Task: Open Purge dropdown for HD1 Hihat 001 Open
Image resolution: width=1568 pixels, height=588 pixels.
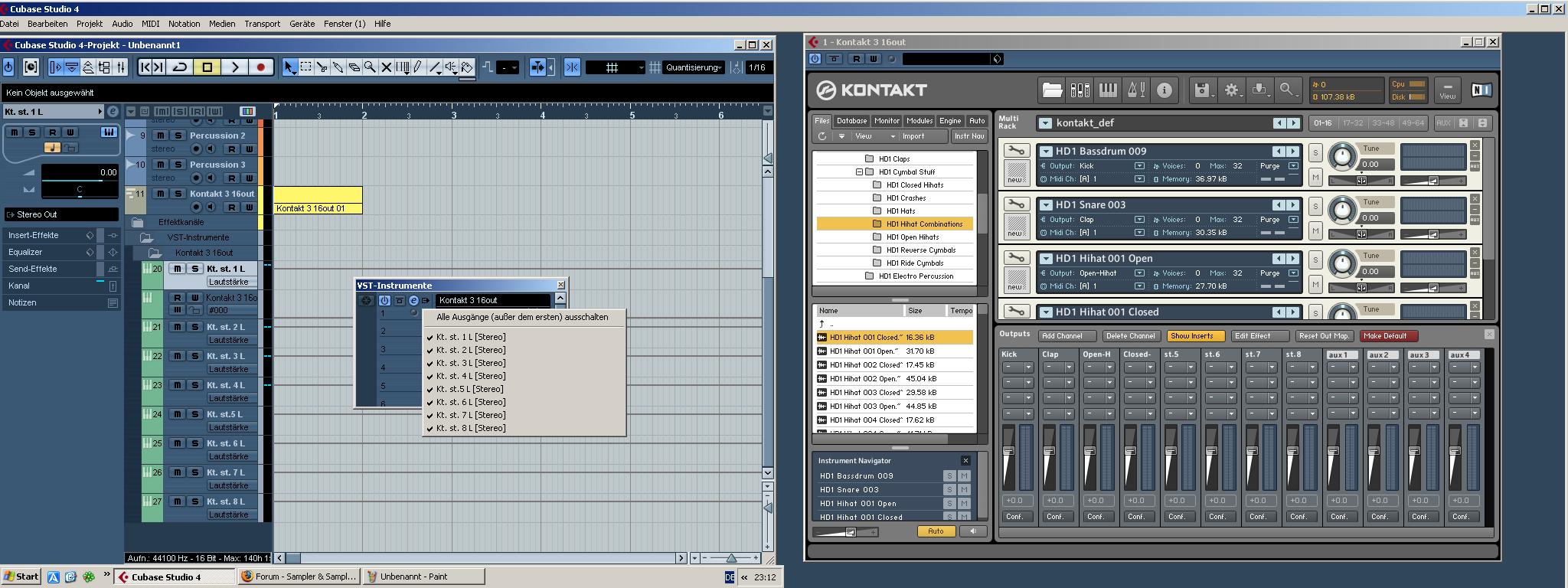Action: (x=1293, y=273)
